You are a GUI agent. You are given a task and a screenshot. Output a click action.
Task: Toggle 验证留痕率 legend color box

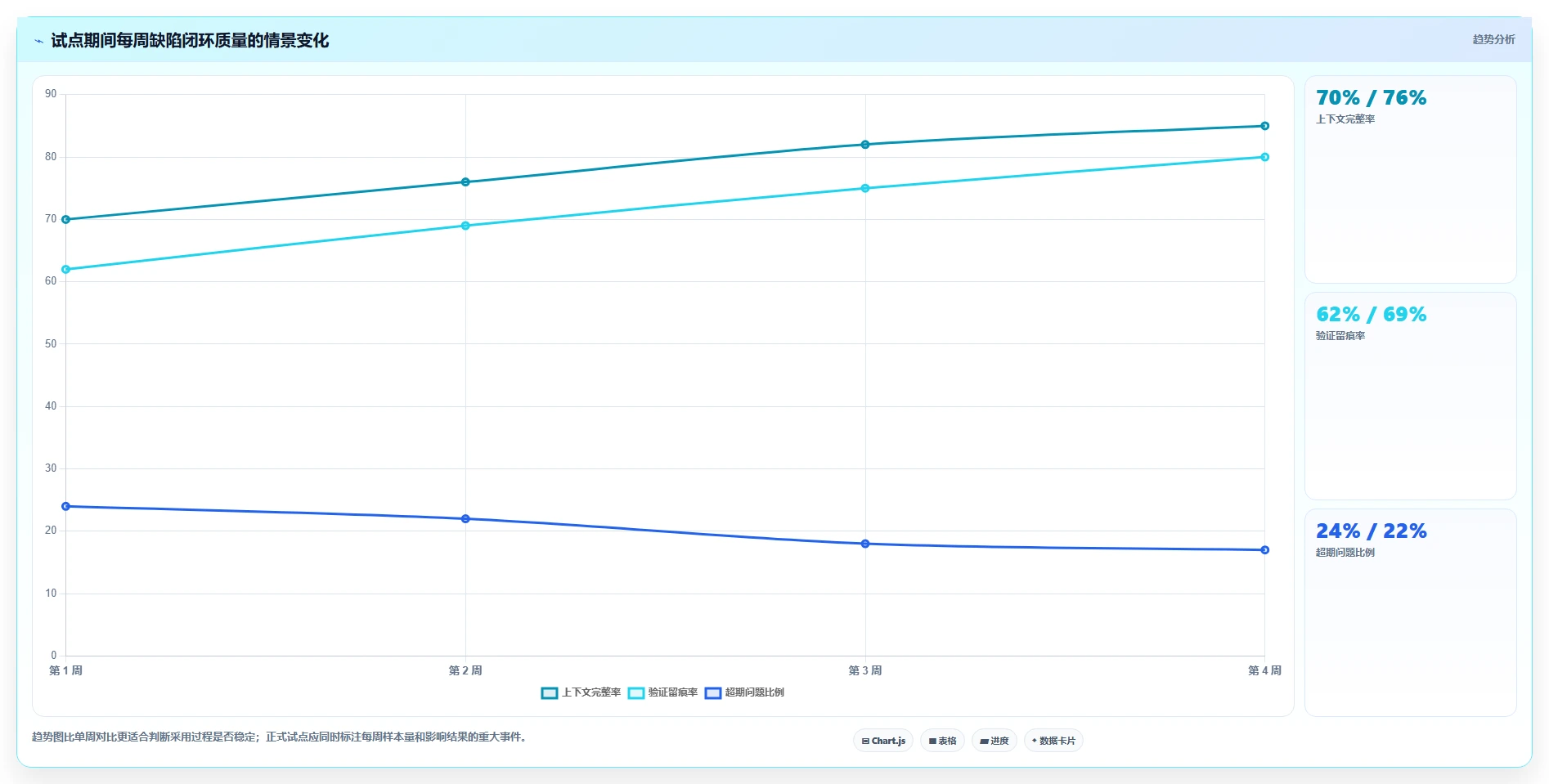click(636, 693)
